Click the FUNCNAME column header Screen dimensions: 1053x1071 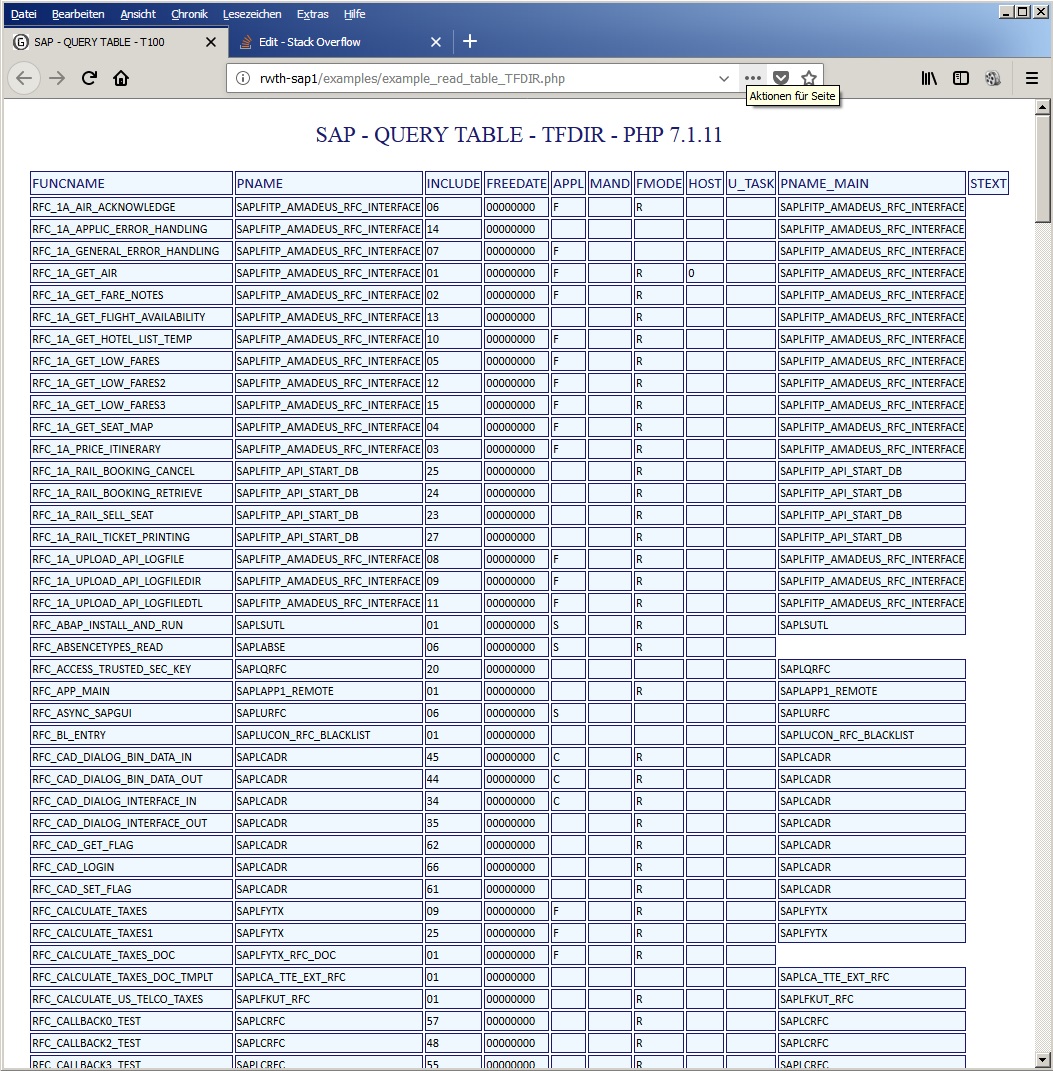click(131, 183)
